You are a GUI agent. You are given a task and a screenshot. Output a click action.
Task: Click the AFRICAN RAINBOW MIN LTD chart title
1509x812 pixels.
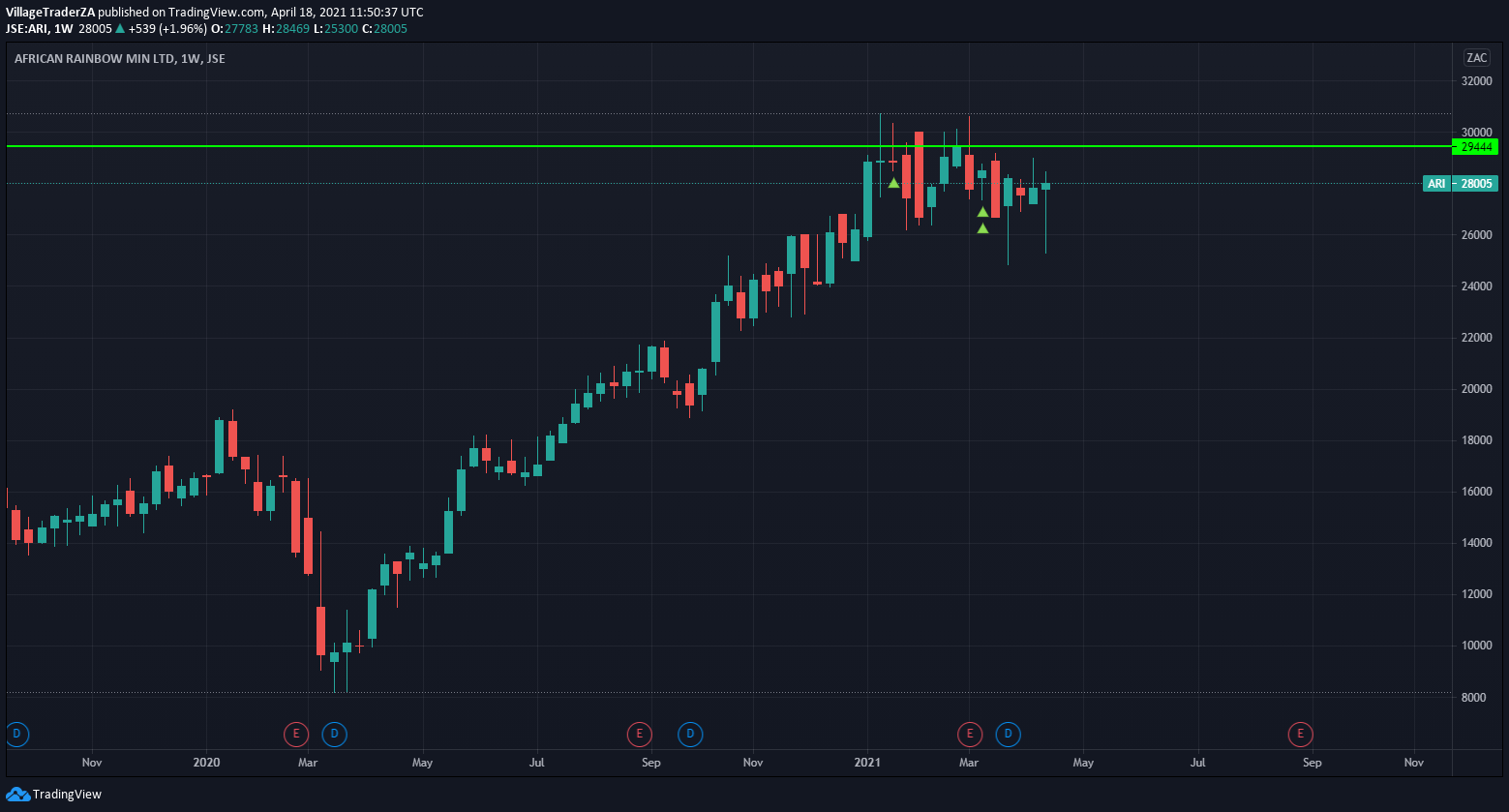119,59
